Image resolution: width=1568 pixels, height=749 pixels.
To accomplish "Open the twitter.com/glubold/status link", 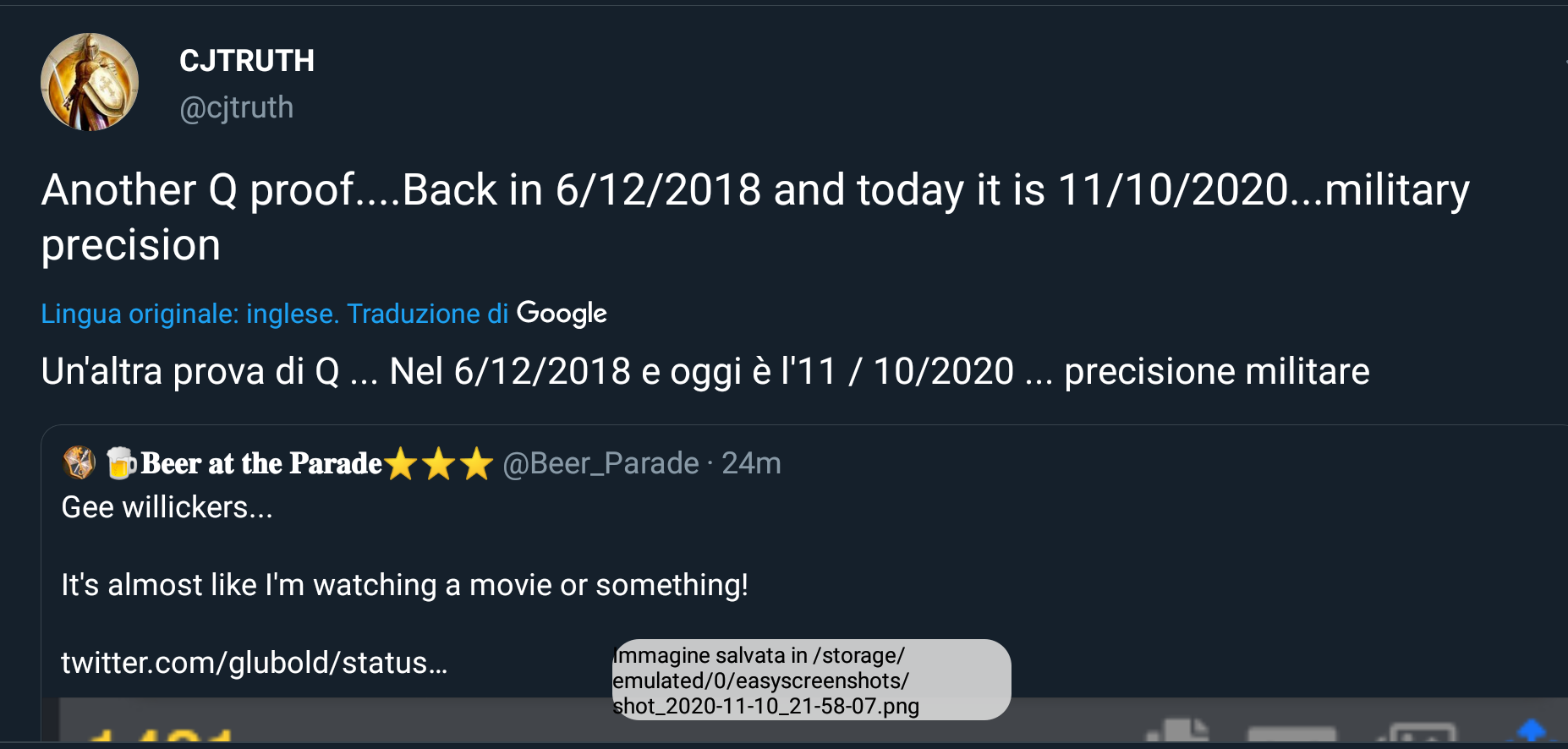I will point(254,663).
